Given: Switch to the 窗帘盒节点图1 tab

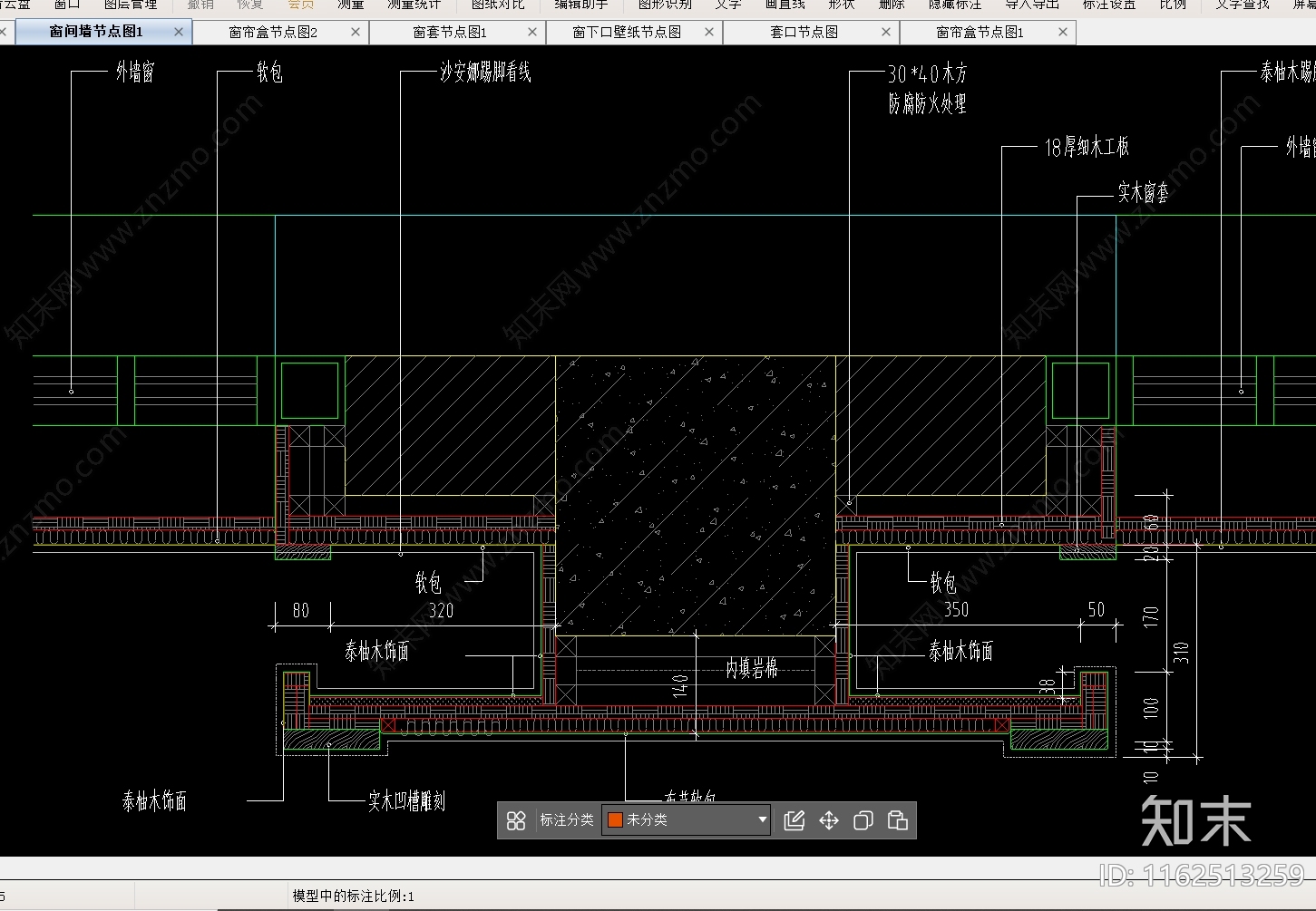Looking at the screenshot, I should (980, 32).
